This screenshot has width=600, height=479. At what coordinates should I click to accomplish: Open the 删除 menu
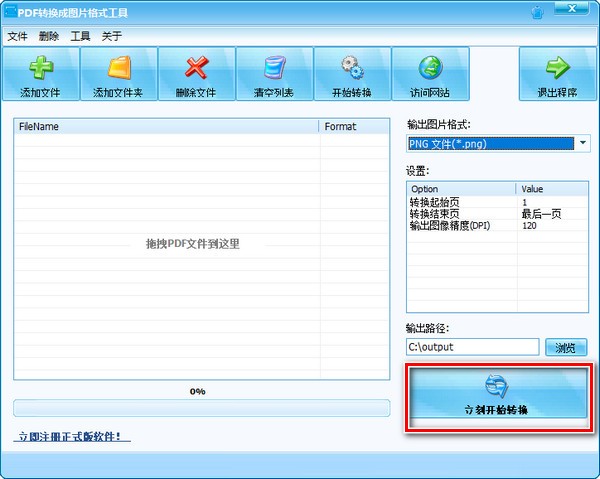pyautogui.click(x=49, y=36)
